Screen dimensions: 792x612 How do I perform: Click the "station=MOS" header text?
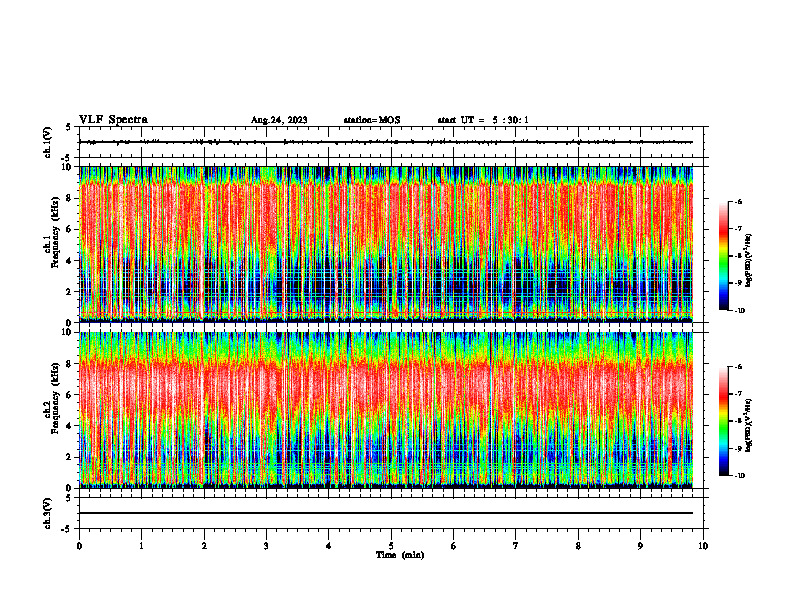372,120
